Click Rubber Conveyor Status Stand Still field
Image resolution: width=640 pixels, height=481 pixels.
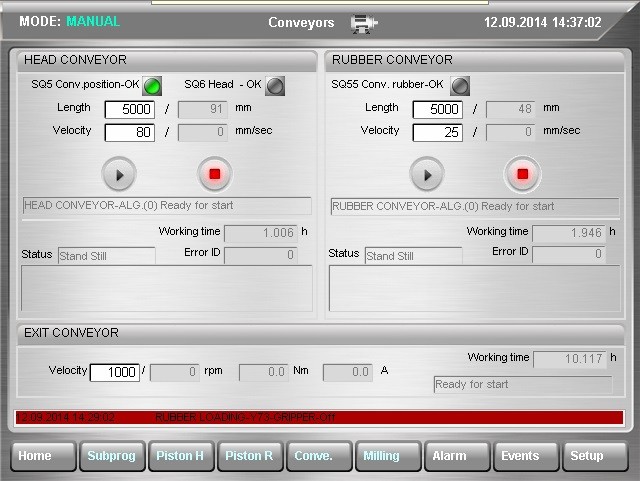[414, 256]
